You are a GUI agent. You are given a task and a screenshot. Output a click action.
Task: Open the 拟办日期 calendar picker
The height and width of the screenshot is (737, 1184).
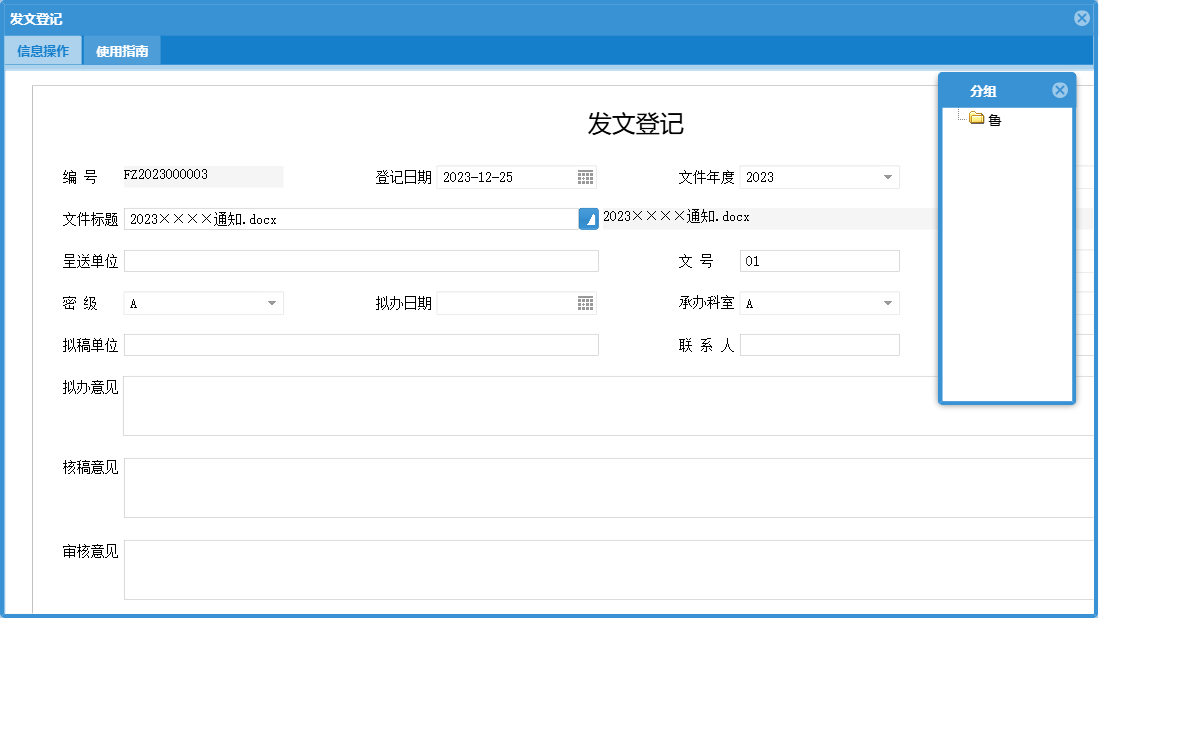pos(587,303)
